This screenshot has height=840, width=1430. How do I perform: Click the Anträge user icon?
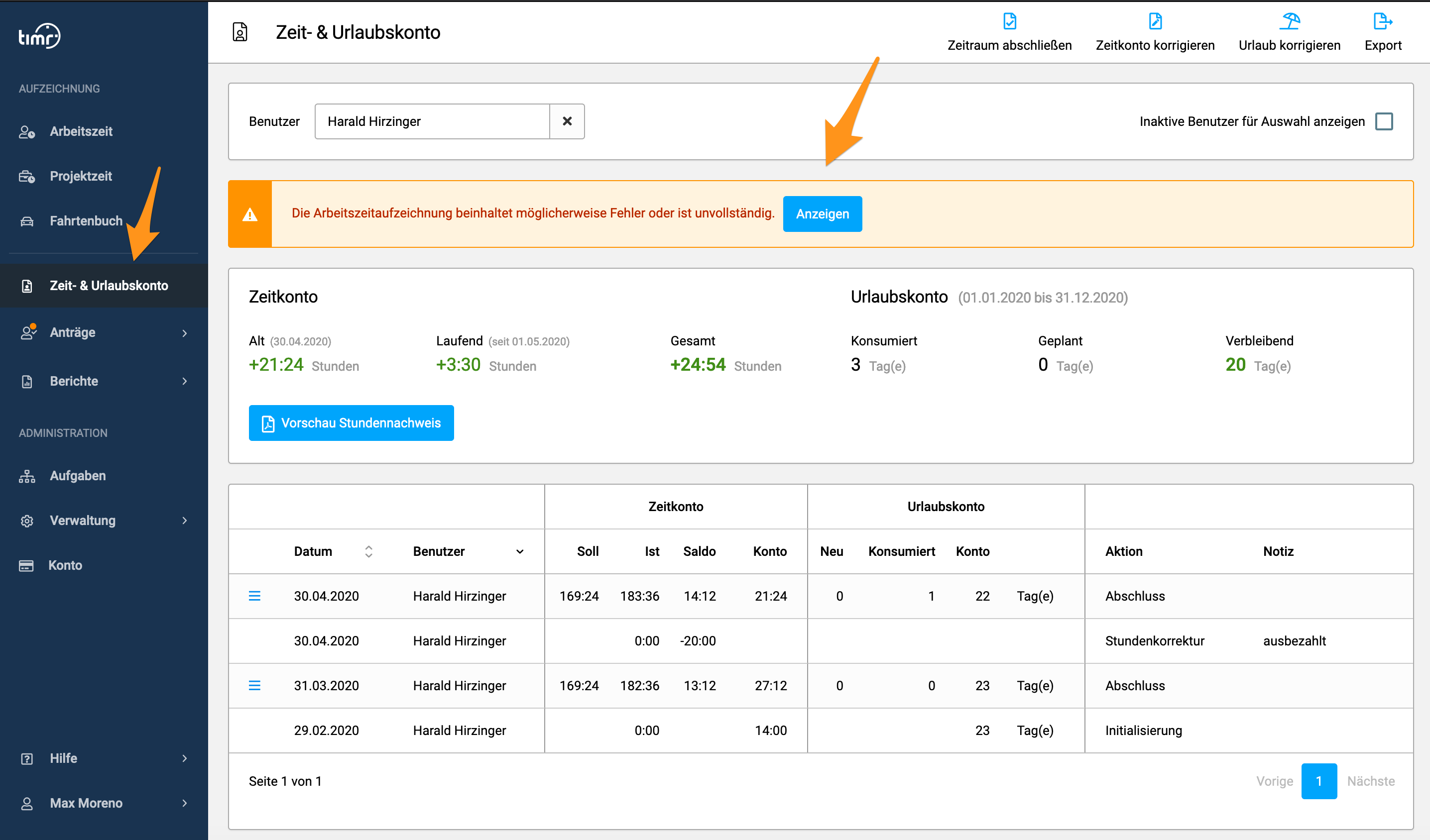tap(28, 332)
